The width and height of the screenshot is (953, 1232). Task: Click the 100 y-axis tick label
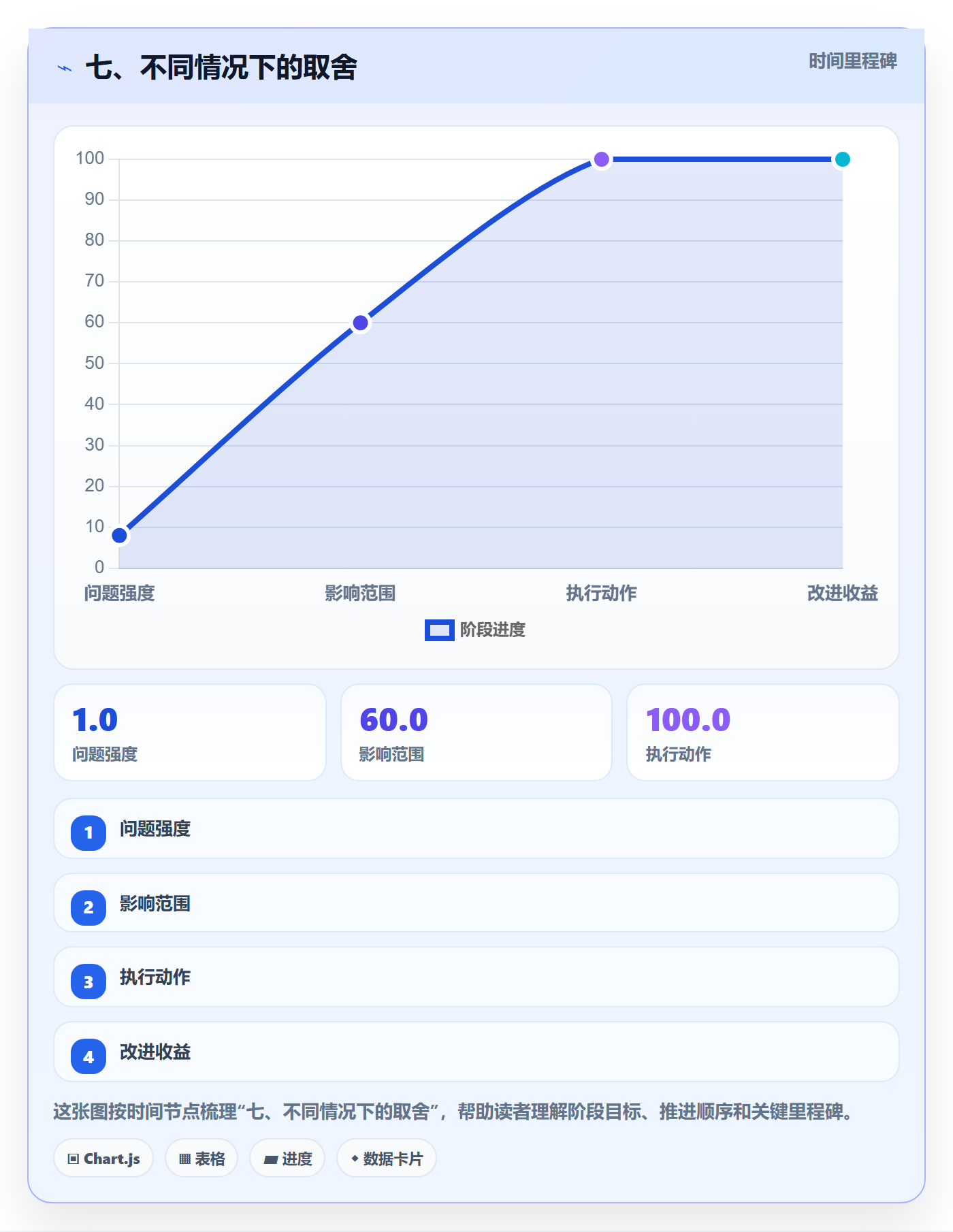coord(90,159)
